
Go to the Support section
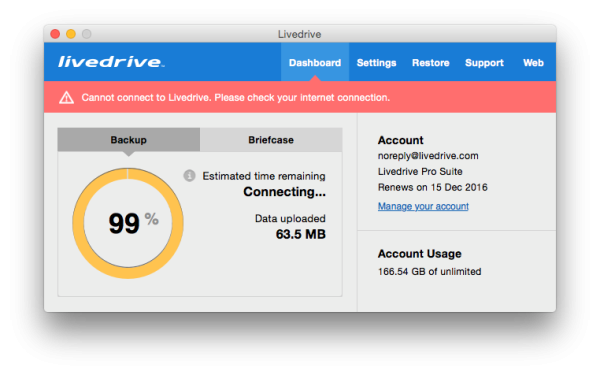point(484,63)
